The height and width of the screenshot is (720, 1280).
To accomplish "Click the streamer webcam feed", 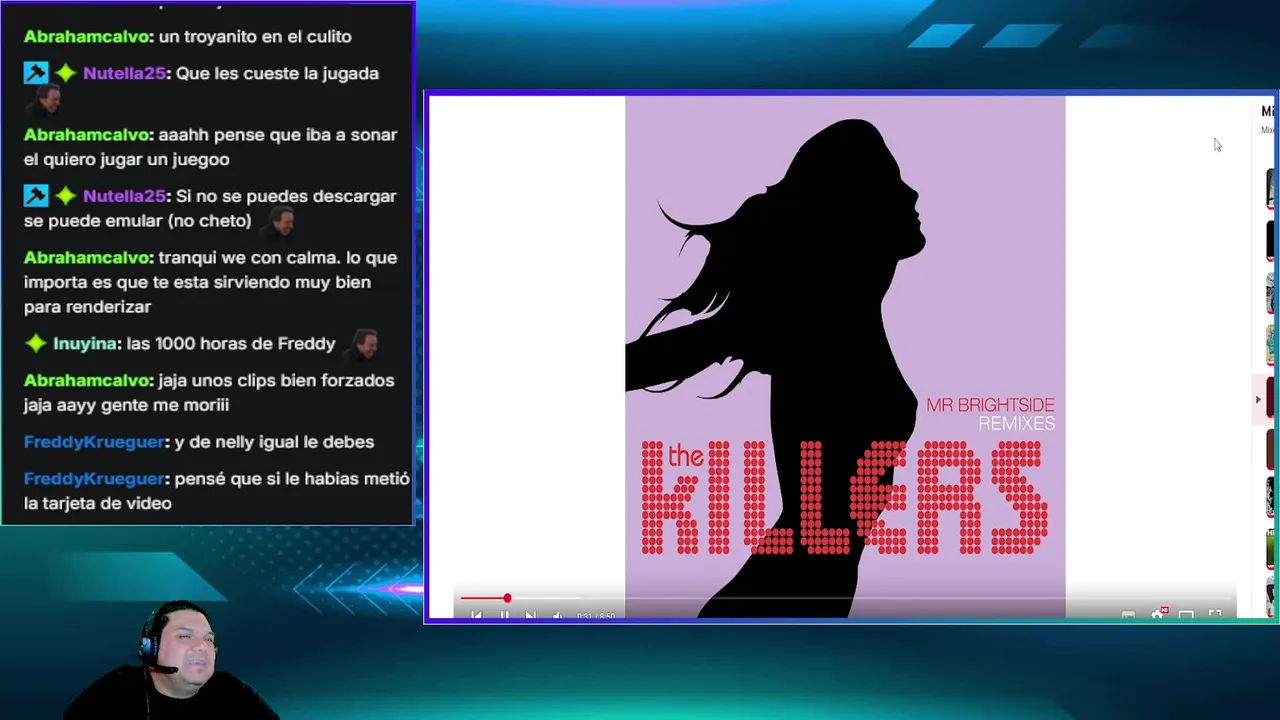I will tap(172, 660).
